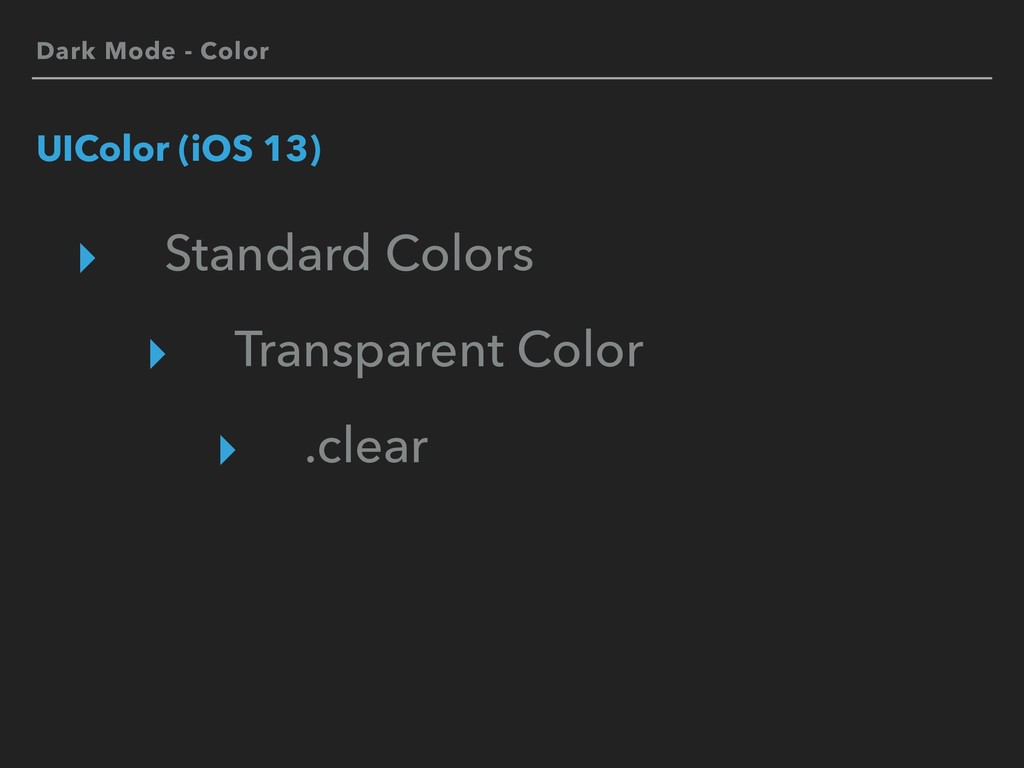
Task: Click the (iOS 13) part of title
Action: click(x=250, y=149)
